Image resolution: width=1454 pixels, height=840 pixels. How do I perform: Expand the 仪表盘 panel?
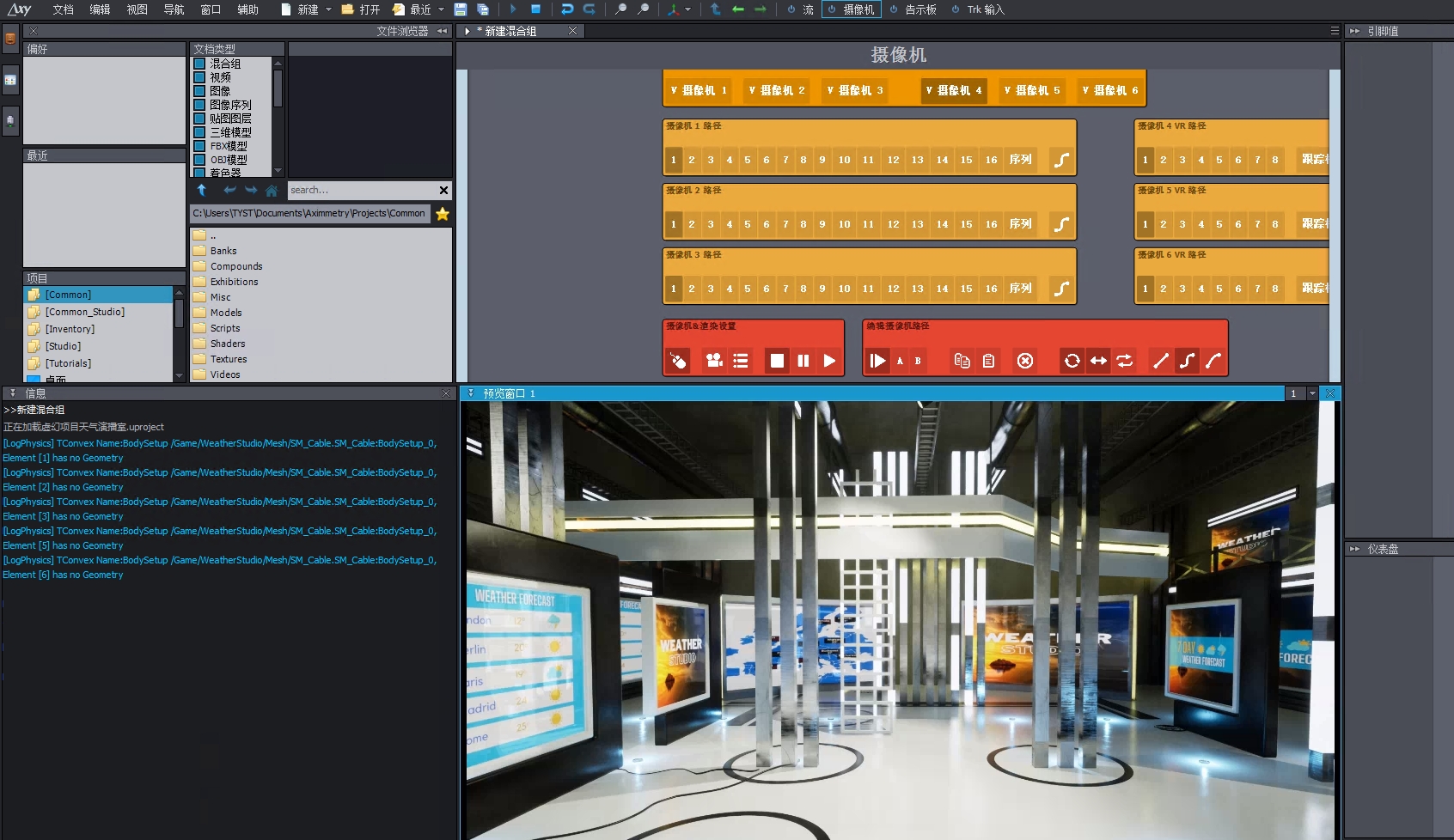(x=1355, y=549)
